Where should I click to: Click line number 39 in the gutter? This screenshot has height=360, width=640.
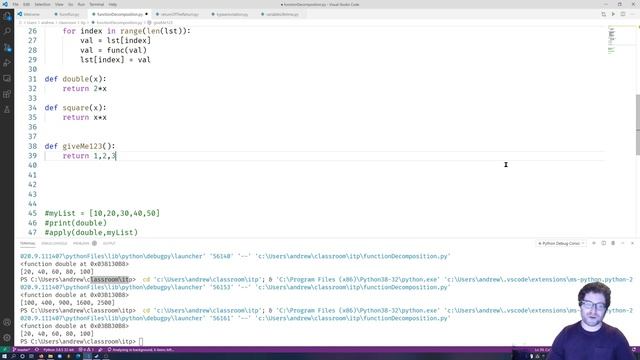pos(32,156)
